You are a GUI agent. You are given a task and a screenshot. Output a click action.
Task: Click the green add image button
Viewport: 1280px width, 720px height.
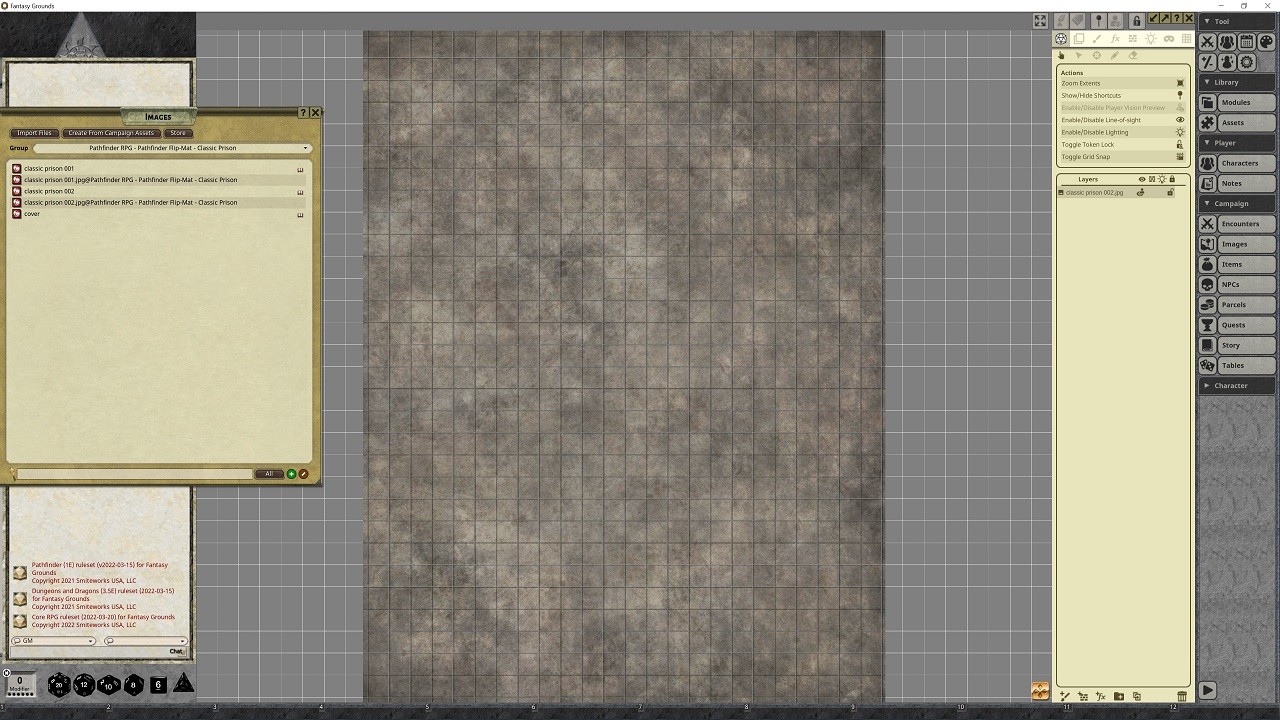click(x=291, y=474)
